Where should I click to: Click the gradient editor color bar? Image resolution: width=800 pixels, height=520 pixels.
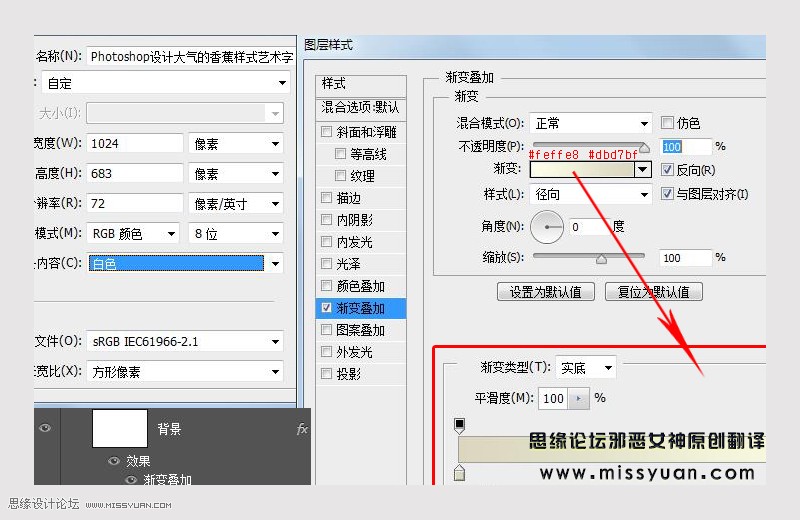click(x=612, y=449)
